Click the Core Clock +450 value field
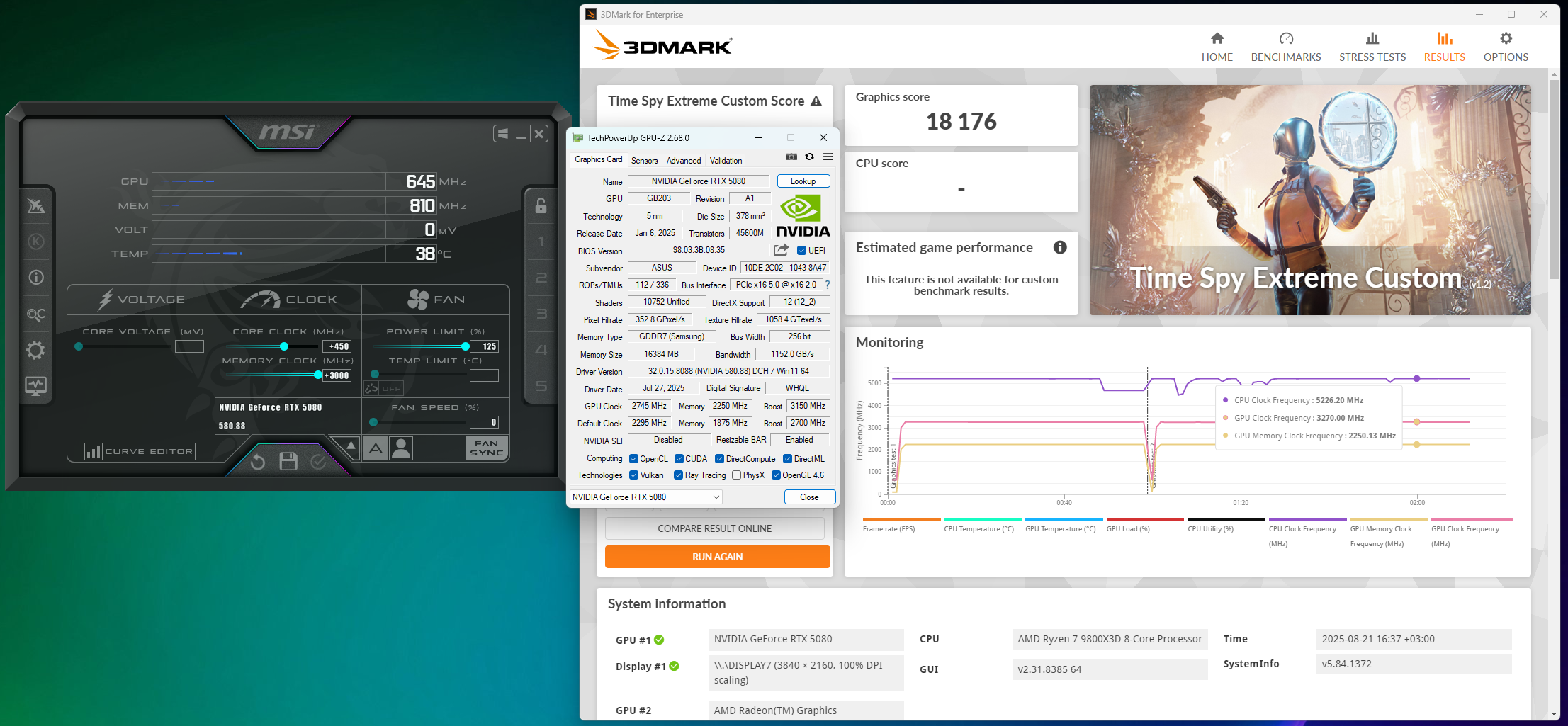 [337, 346]
